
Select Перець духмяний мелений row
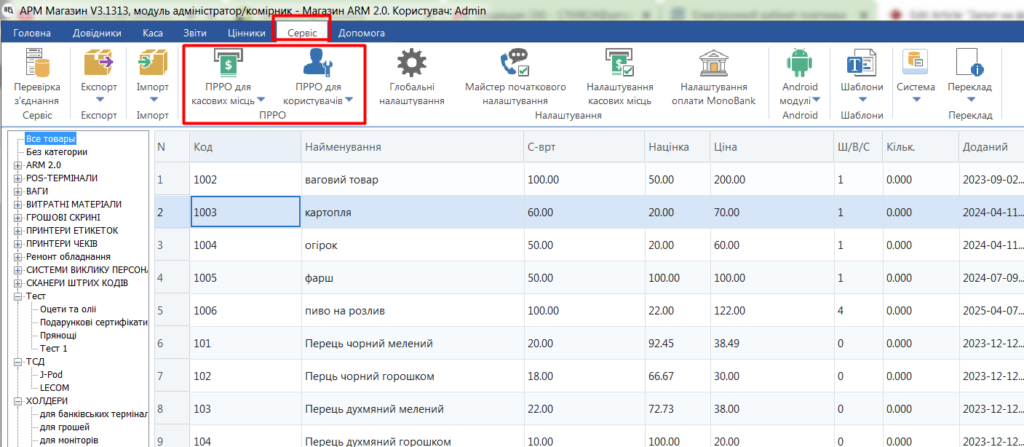click(589, 409)
